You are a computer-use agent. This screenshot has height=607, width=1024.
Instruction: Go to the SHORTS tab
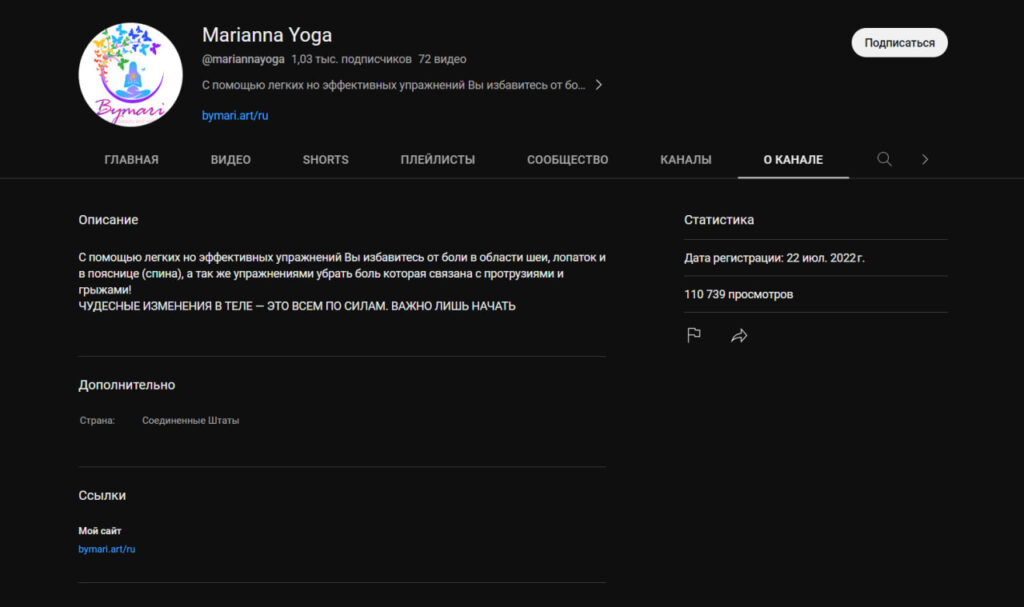pyautogui.click(x=325, y=160)
